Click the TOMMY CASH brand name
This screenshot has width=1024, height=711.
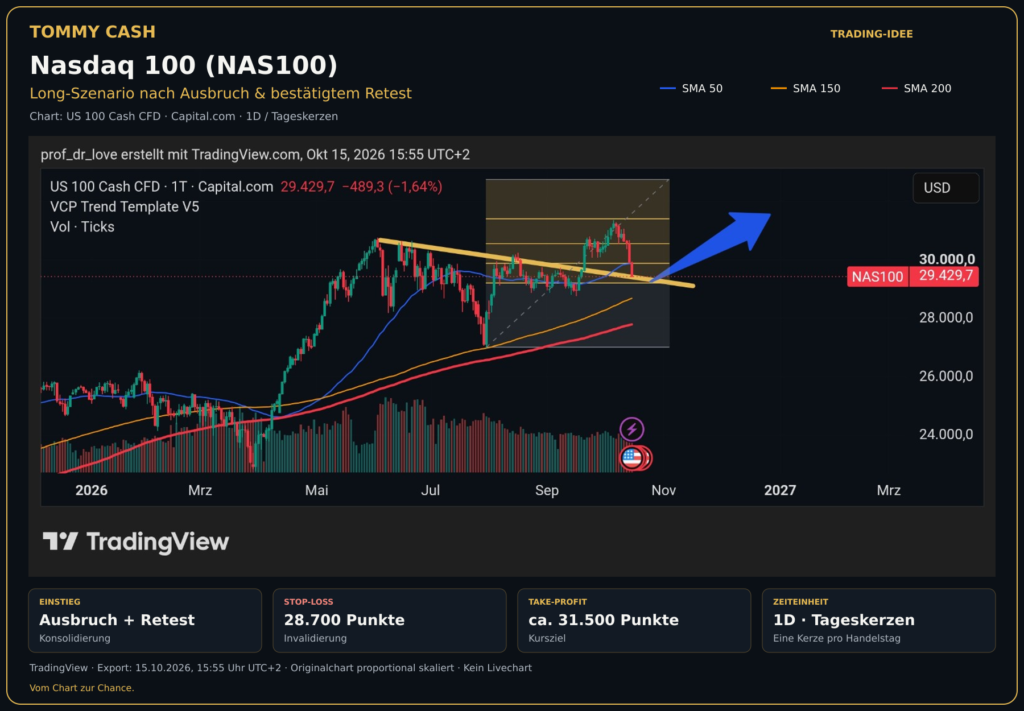93,32
